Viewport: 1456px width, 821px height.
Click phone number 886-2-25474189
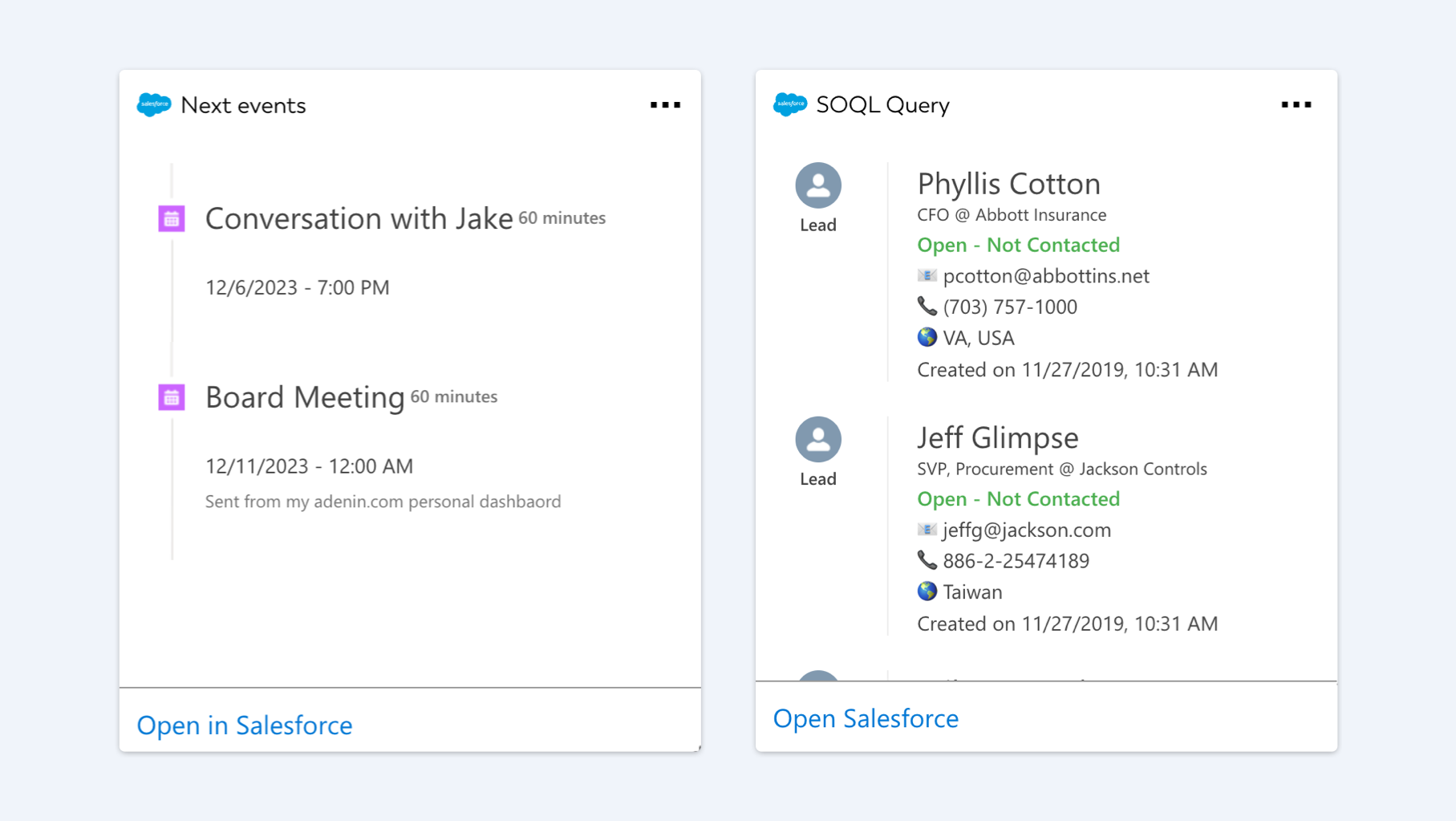1016,561
